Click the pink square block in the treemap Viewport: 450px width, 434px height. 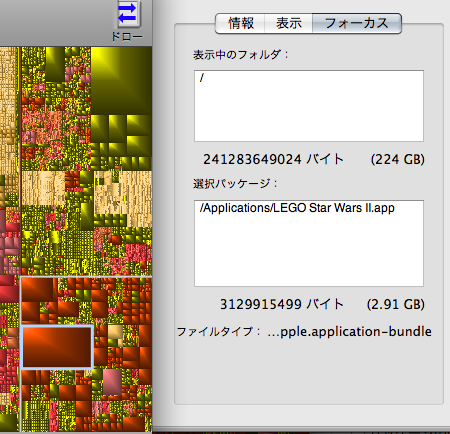pos(112,382)
